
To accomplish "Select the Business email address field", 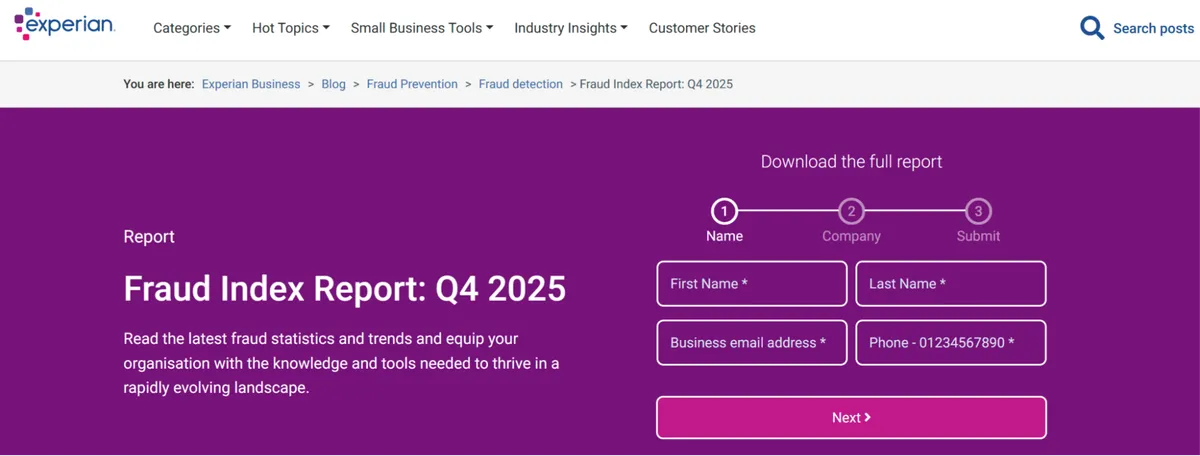I will (751, 343).
